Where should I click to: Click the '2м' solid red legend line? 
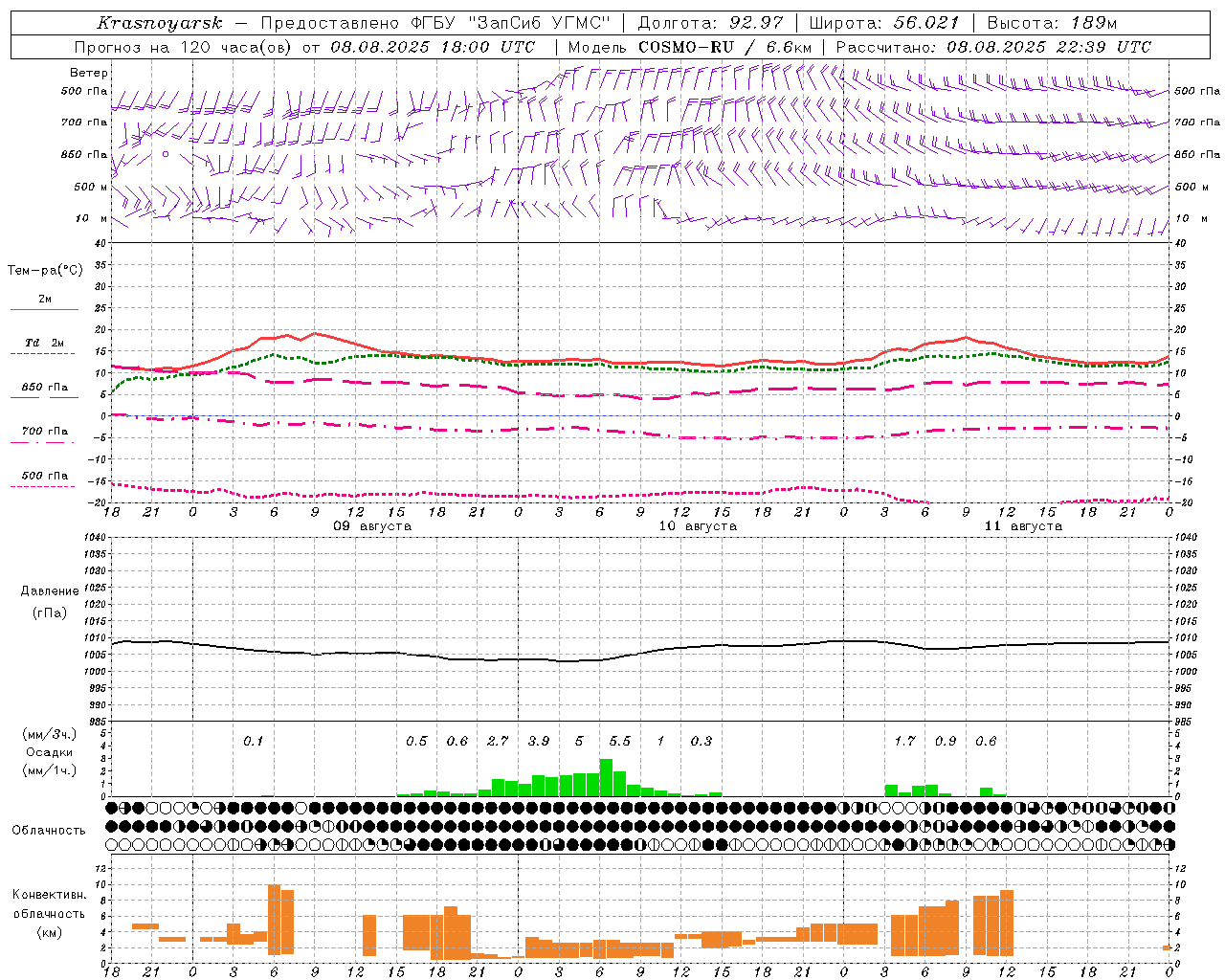44,309
